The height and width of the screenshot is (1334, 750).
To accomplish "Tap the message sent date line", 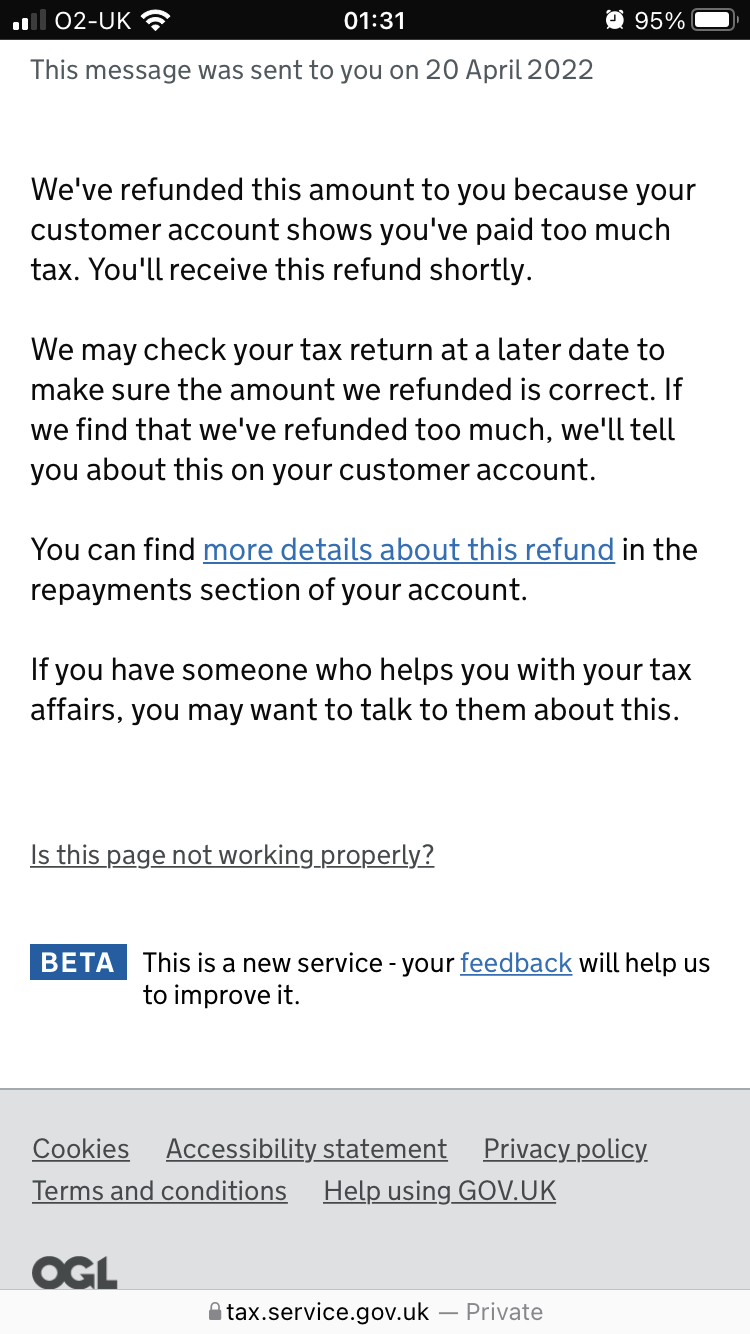I will coord(312,69).
